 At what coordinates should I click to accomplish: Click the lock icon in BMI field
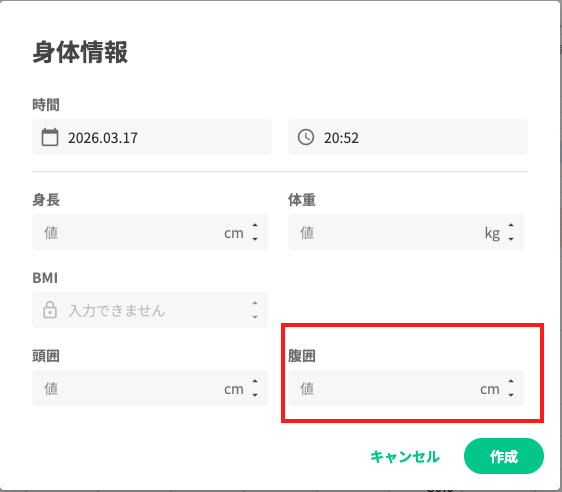pyautogui.click(x=50, y=310)
